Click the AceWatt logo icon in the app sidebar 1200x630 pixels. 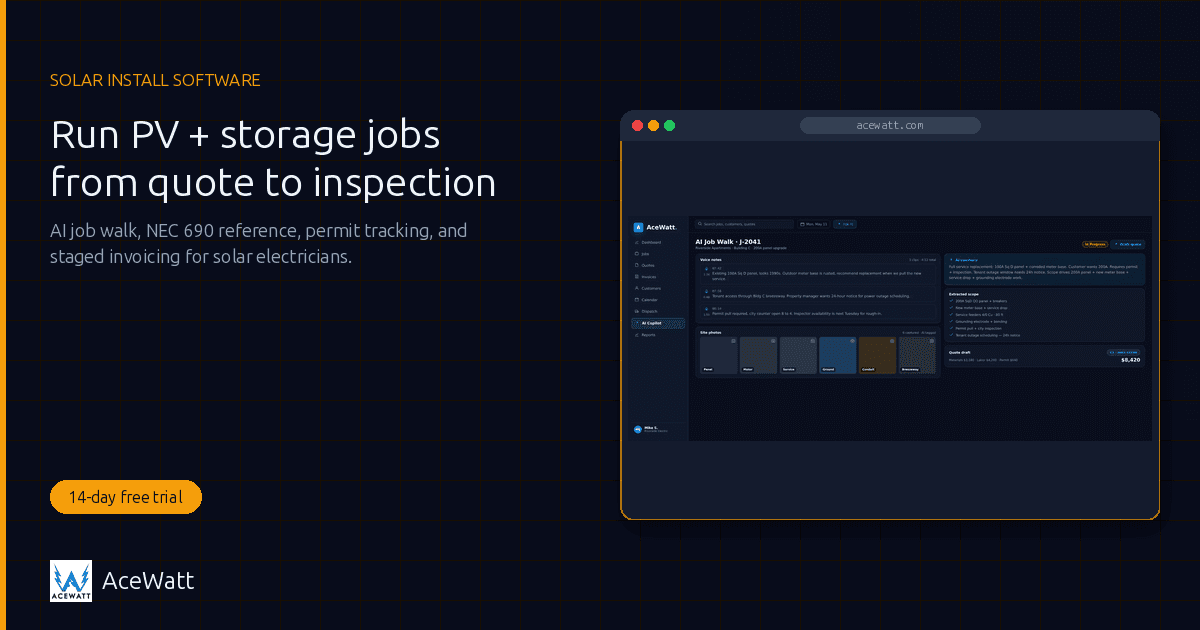[638, 227]
